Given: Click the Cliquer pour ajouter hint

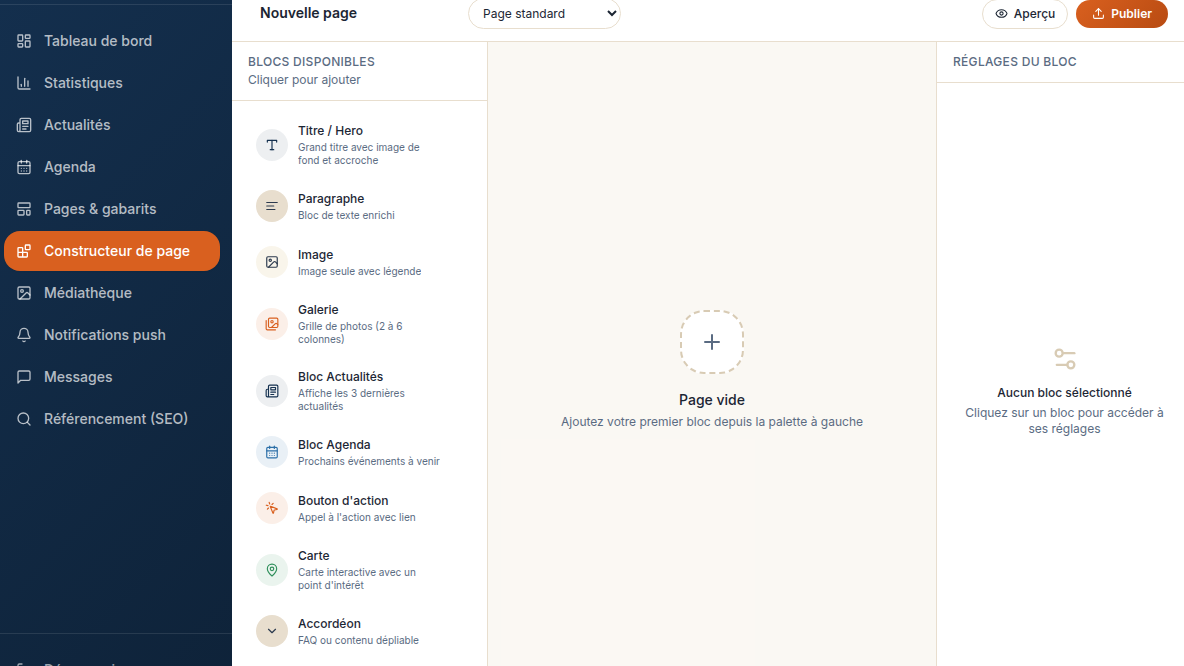Looking at the screenshot, I should 304,80.
